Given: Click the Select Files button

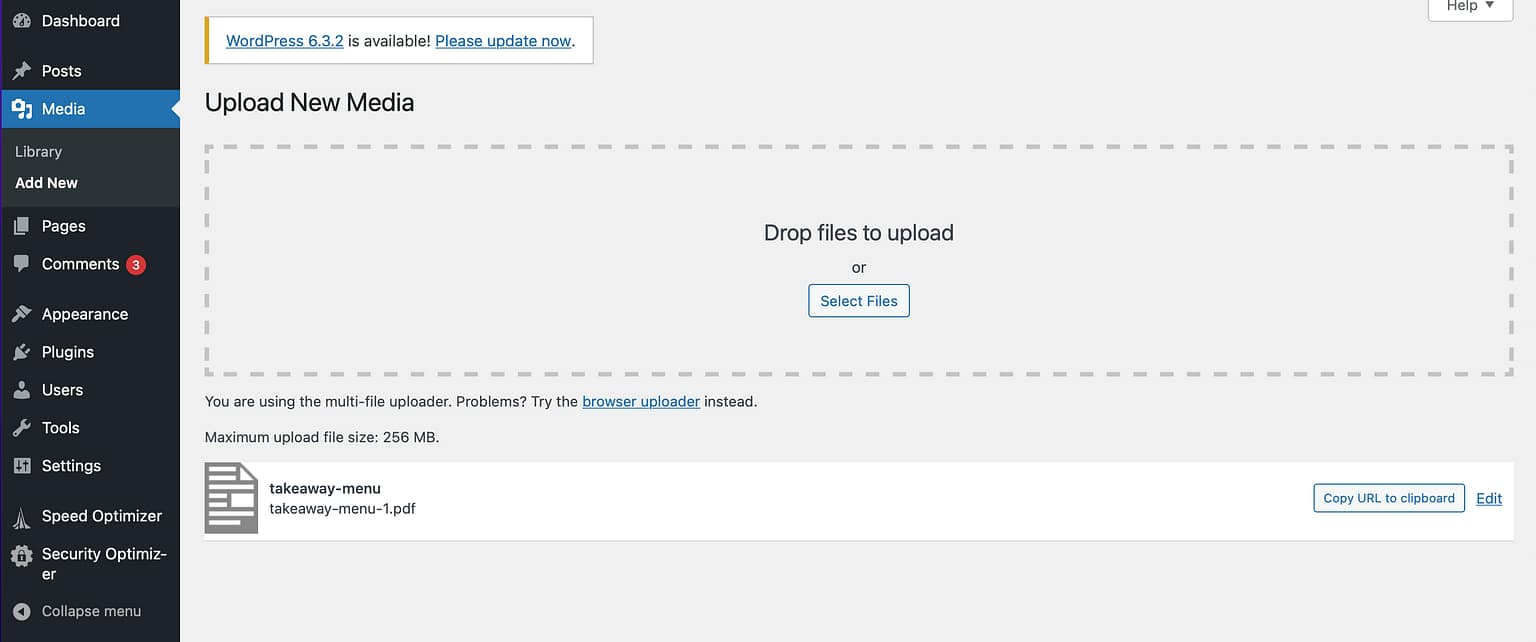Looking at the screenshot, I should pos(858,300).
